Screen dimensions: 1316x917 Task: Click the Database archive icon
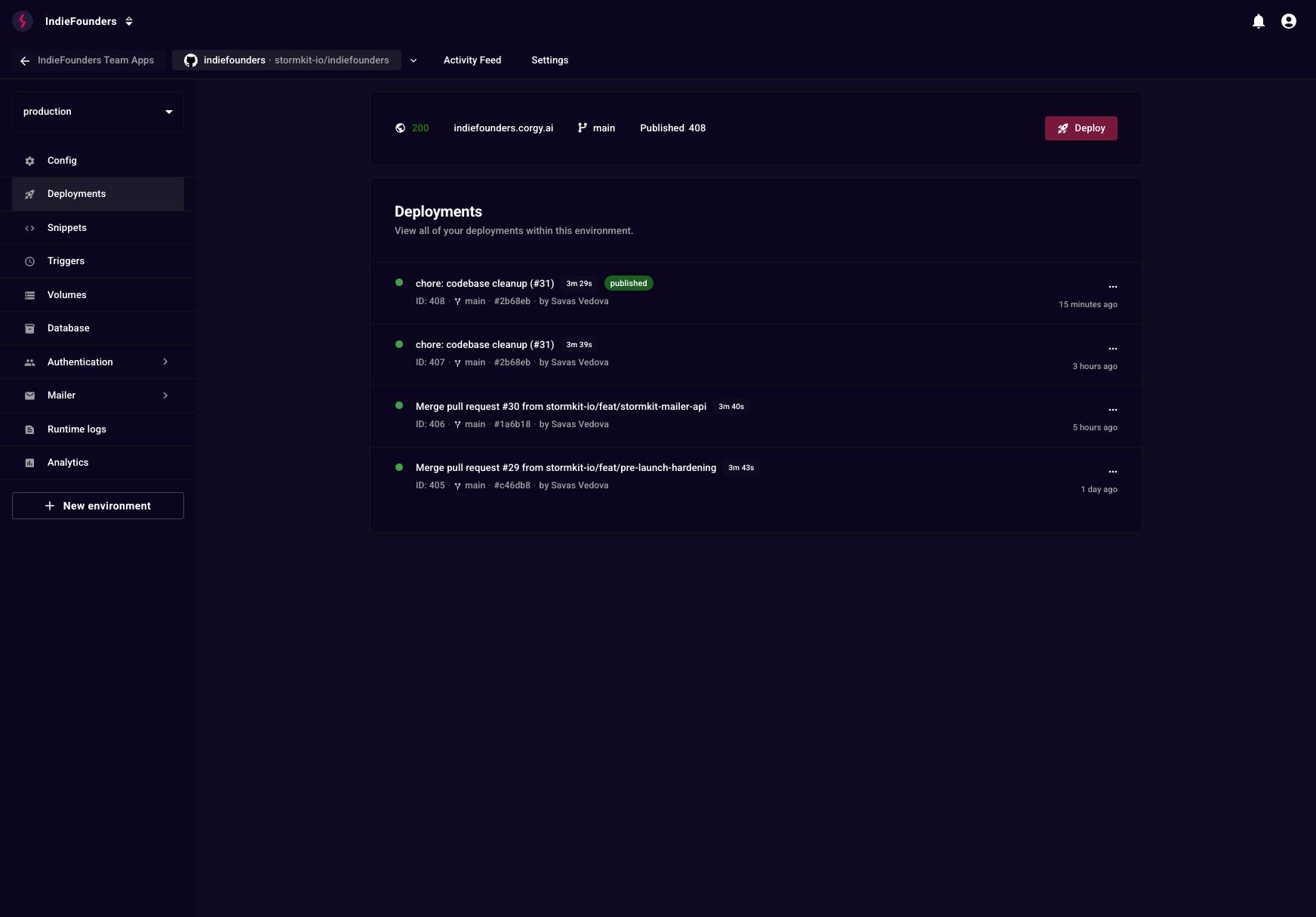30,328
